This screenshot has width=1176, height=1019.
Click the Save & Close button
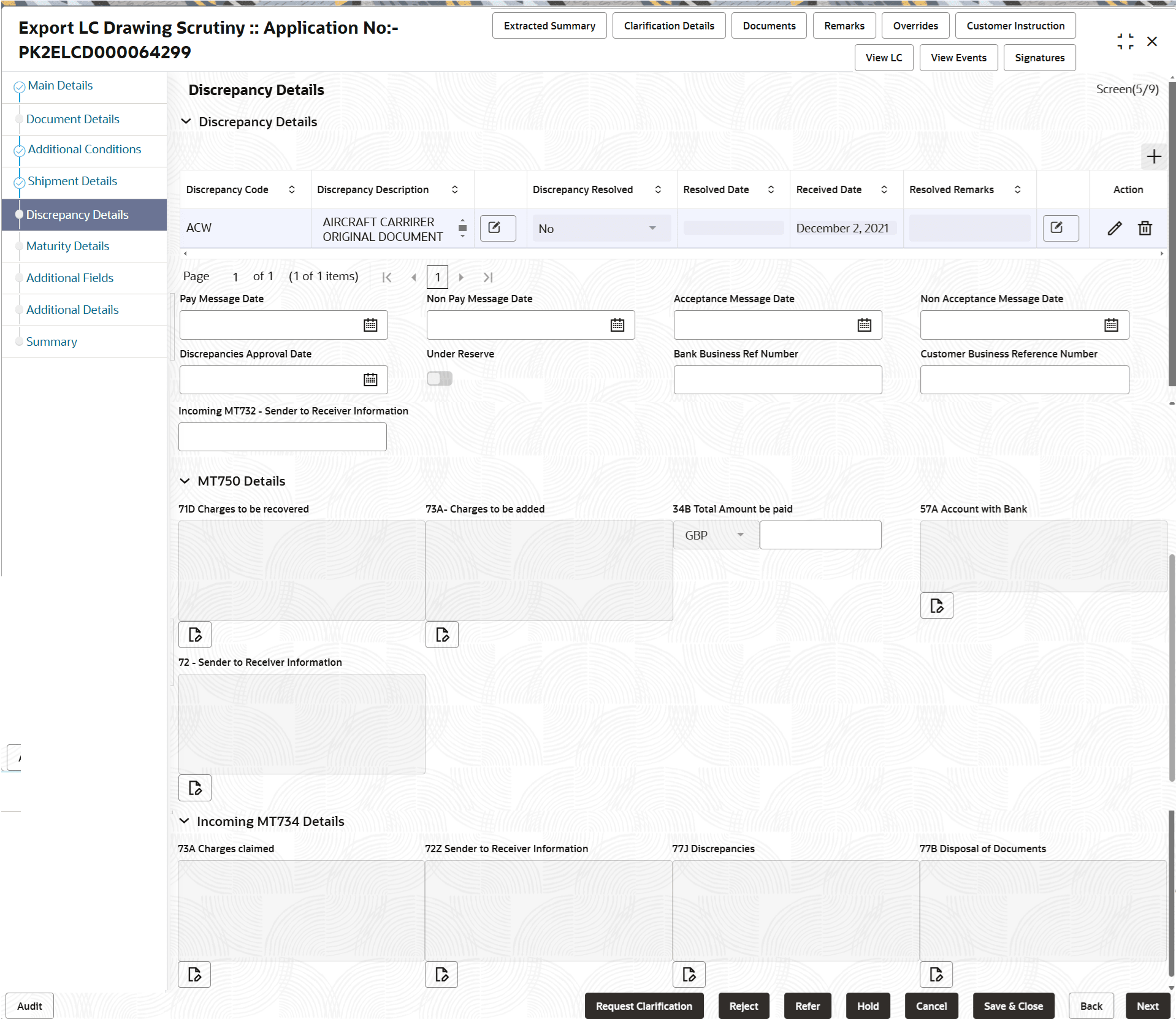pos(1013,1006)
